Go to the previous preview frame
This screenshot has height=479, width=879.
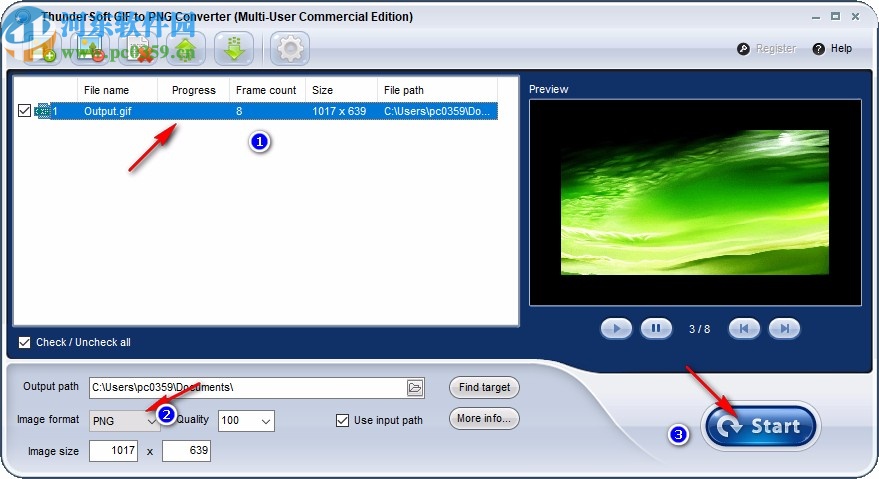coord(744,329)
